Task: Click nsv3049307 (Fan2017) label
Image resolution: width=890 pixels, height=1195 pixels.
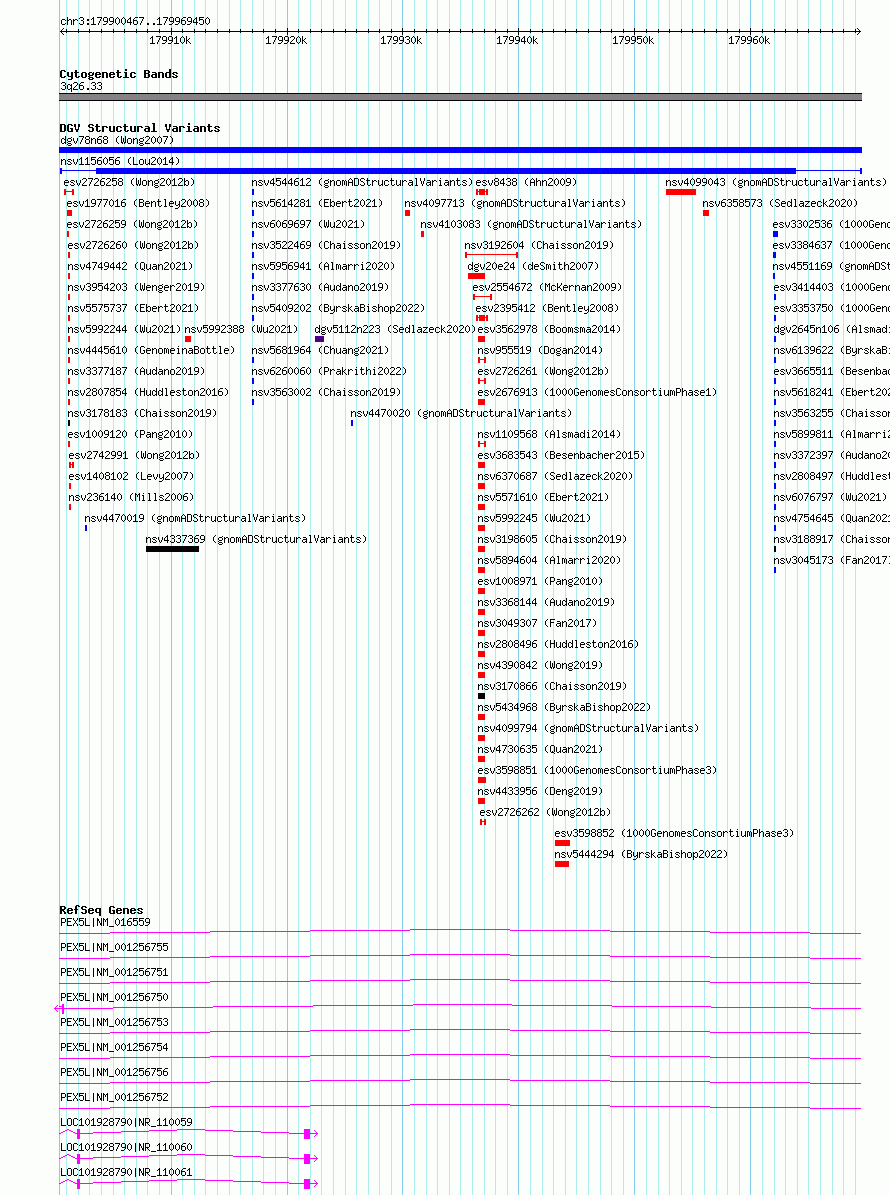Action: 537,623
